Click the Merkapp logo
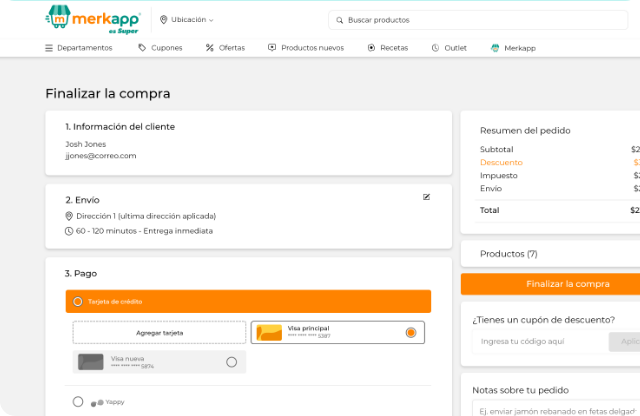This screenshot has width=640, height=416. click(93, 20)
